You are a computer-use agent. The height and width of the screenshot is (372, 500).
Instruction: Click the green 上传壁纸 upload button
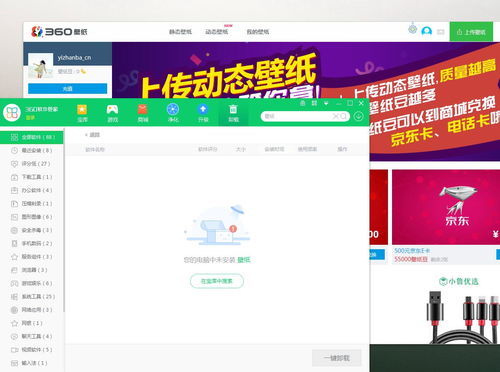471,32
